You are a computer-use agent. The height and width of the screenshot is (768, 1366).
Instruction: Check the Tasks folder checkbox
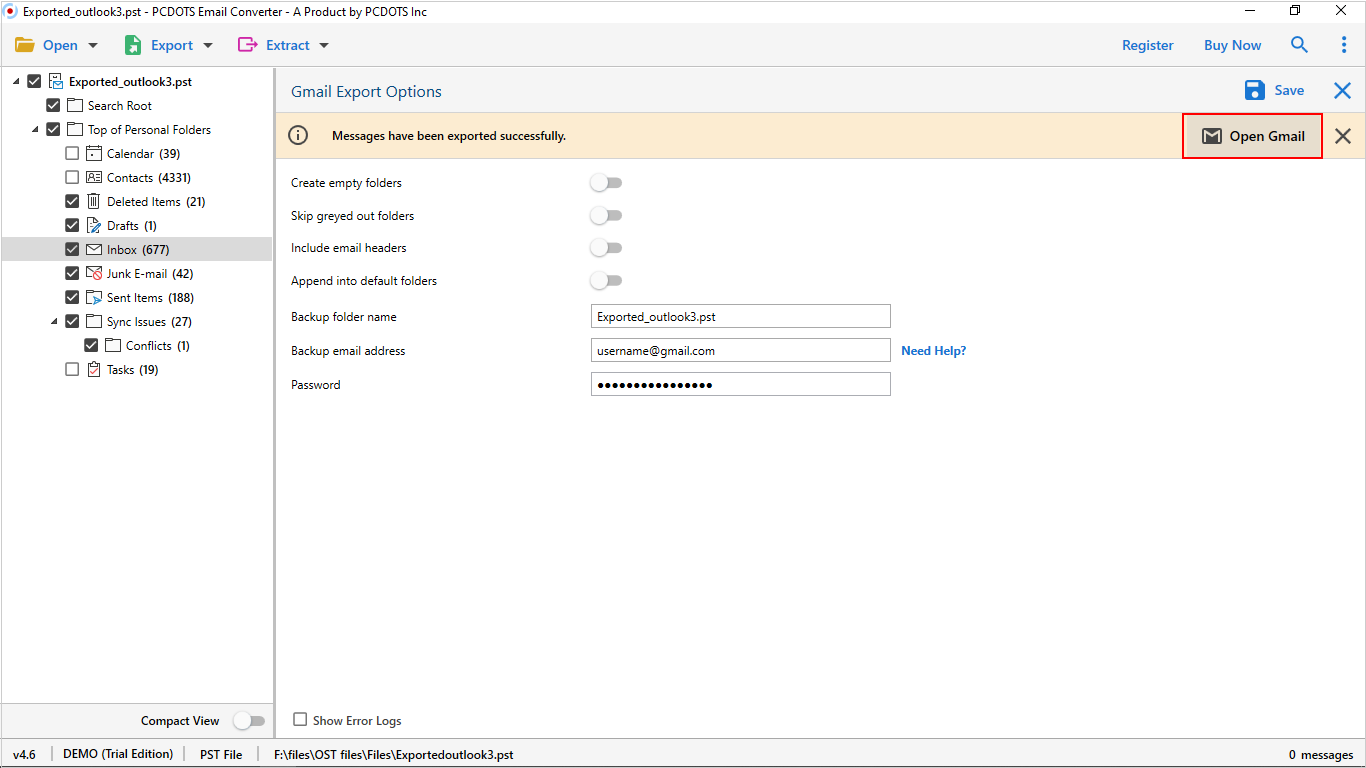(x=72, y=369)
